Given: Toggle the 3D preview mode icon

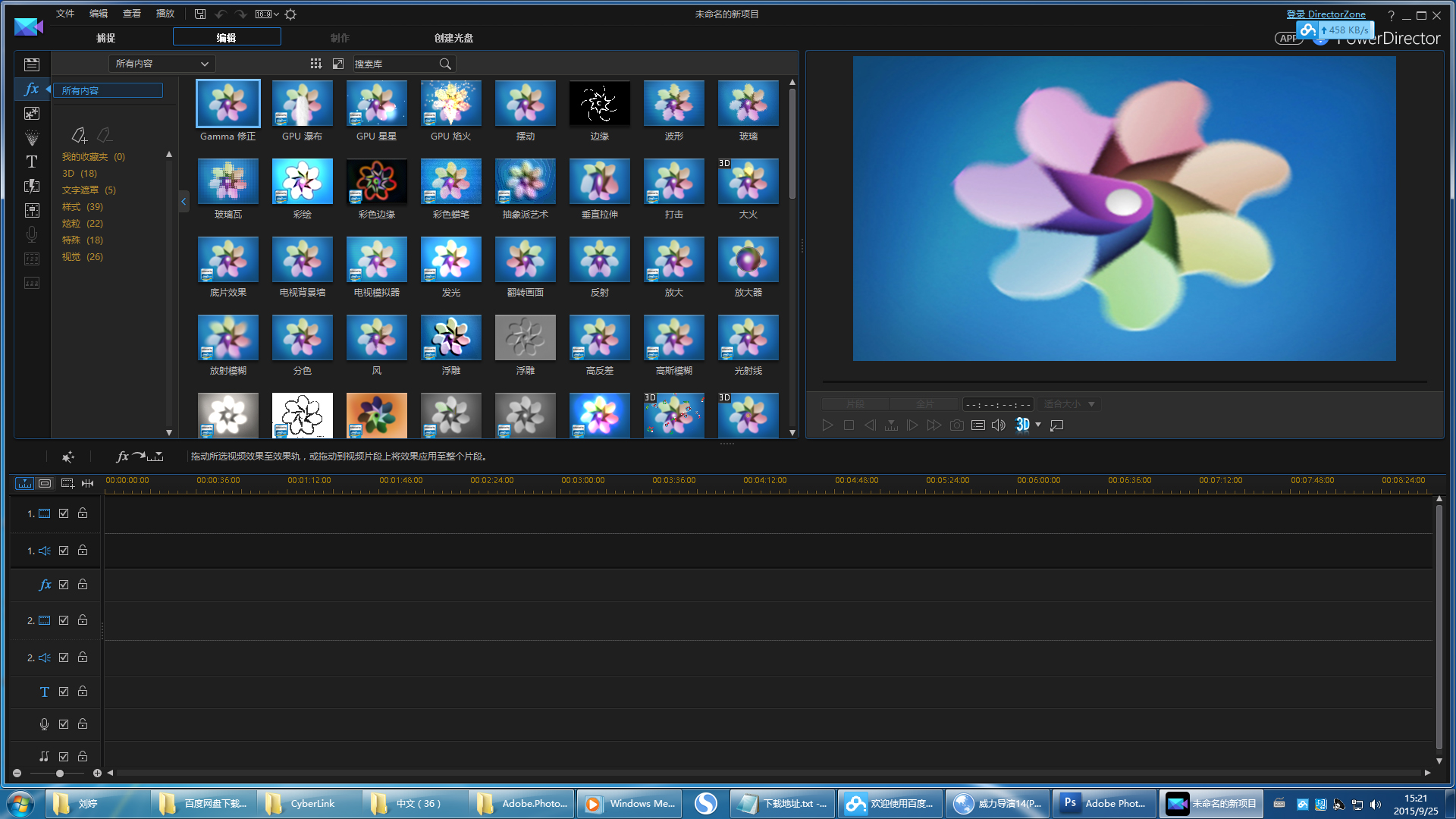Looking at the screenshot, I should coord(1022,425).
